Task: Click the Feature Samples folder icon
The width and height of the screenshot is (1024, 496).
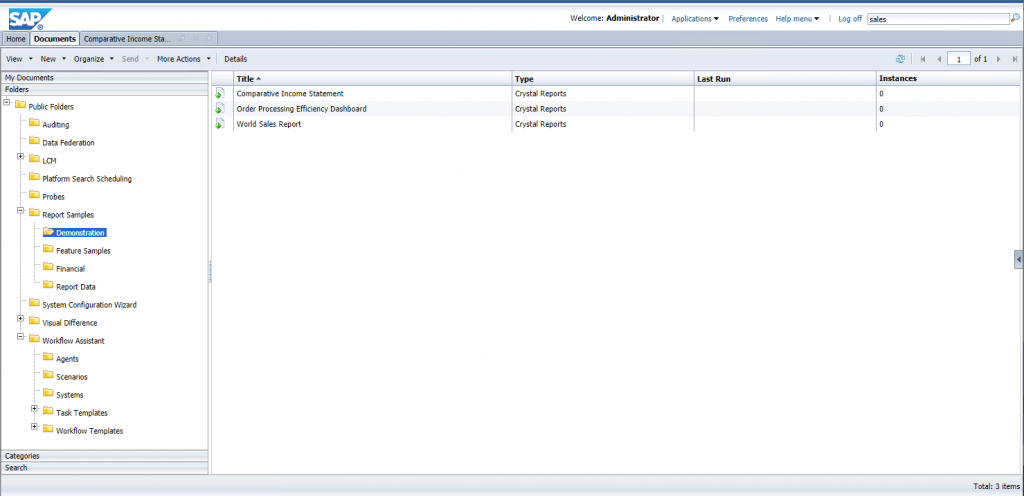Action: (x=48, y=250)
